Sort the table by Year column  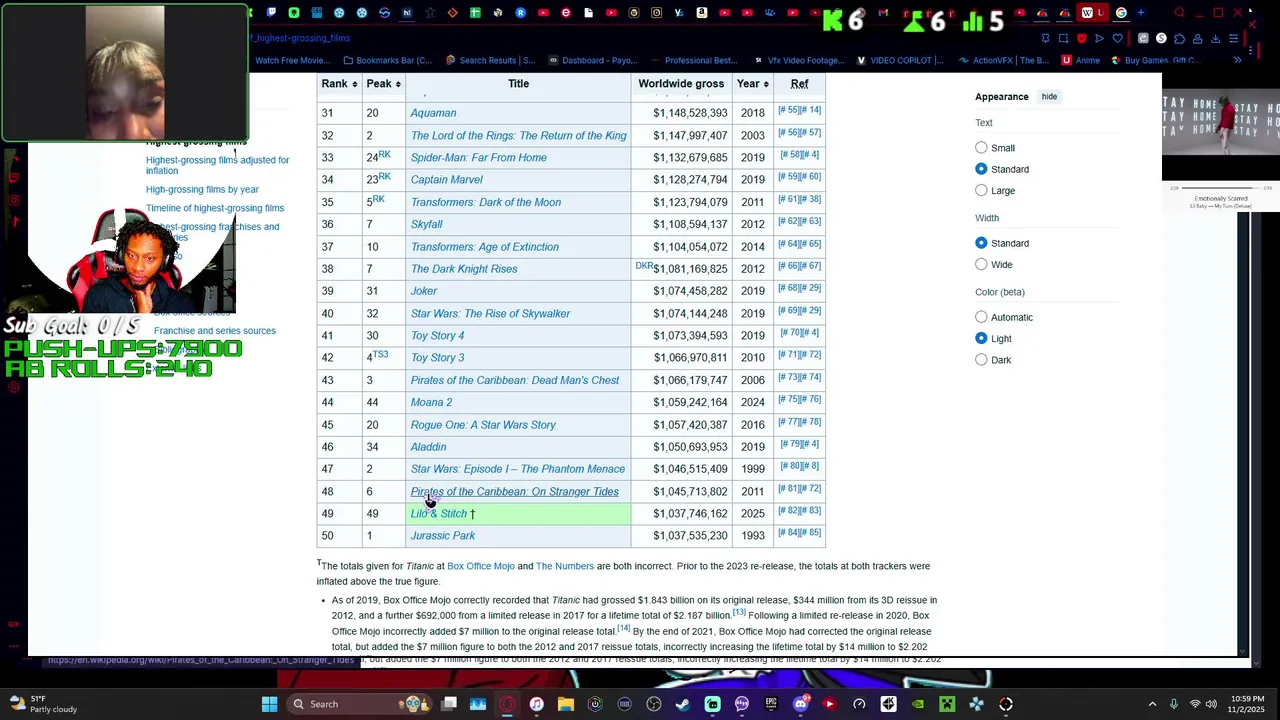753,84
